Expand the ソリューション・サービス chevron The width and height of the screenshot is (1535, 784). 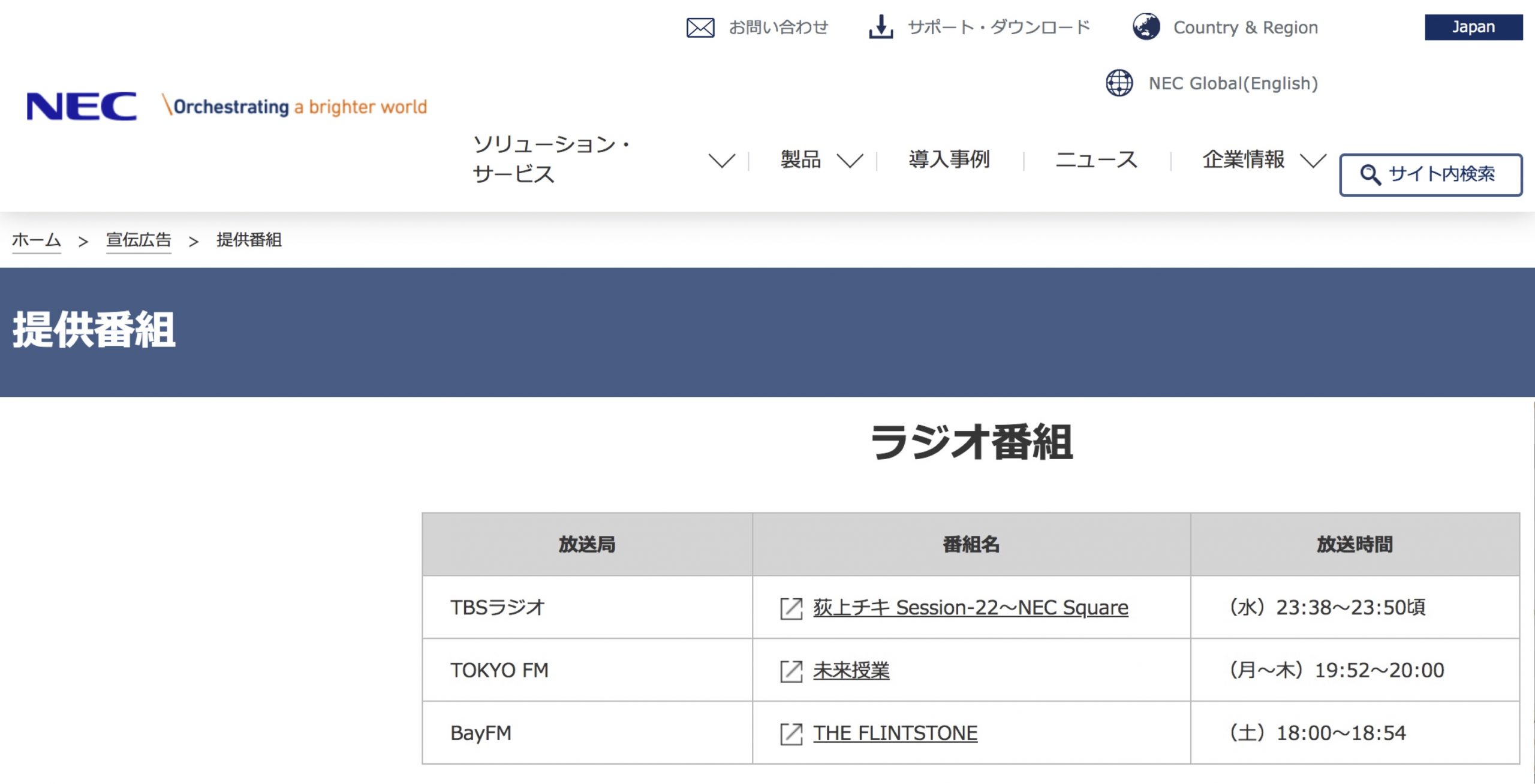(721, 161)
